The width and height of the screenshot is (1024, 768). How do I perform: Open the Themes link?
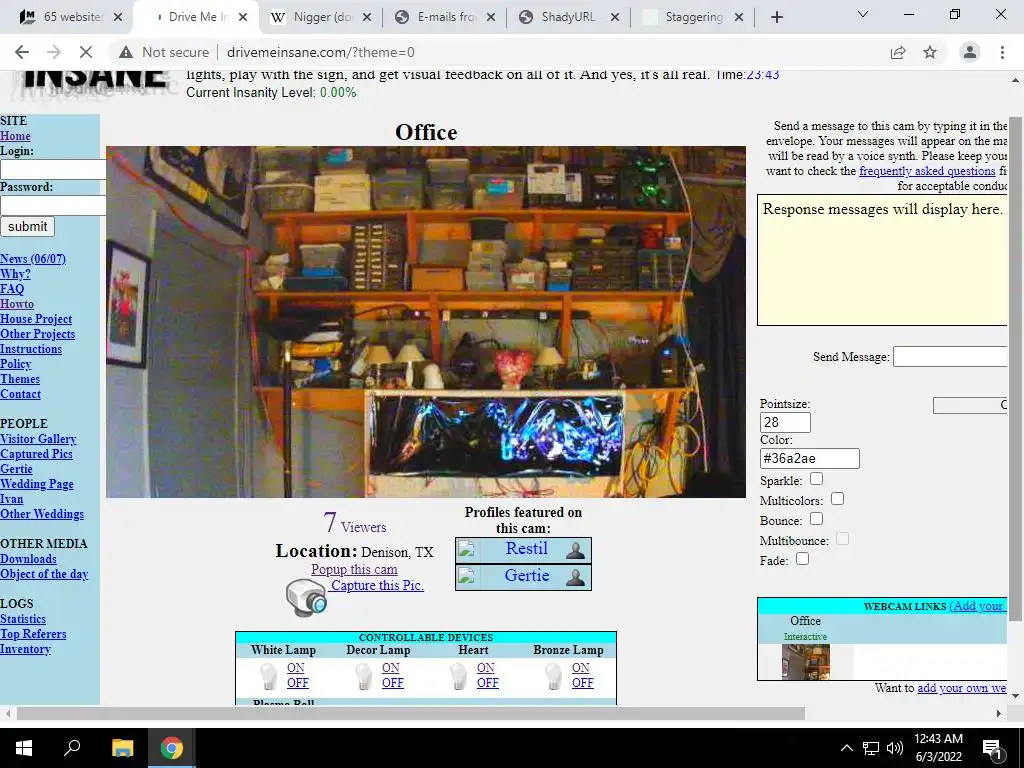(x=20, y=379)
